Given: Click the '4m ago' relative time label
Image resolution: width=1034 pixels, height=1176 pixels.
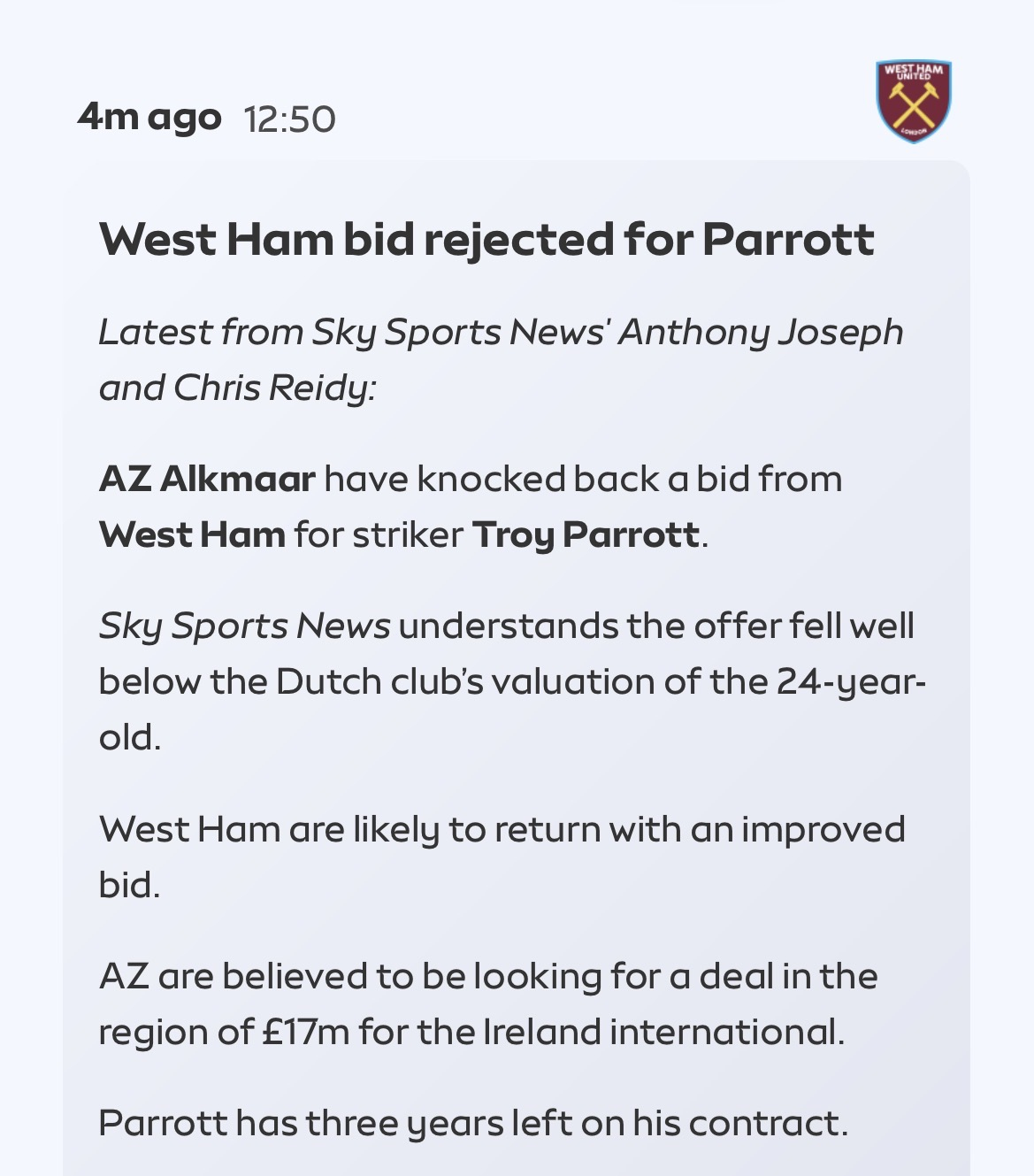Looking at the screenshot, I should (149, 117).
